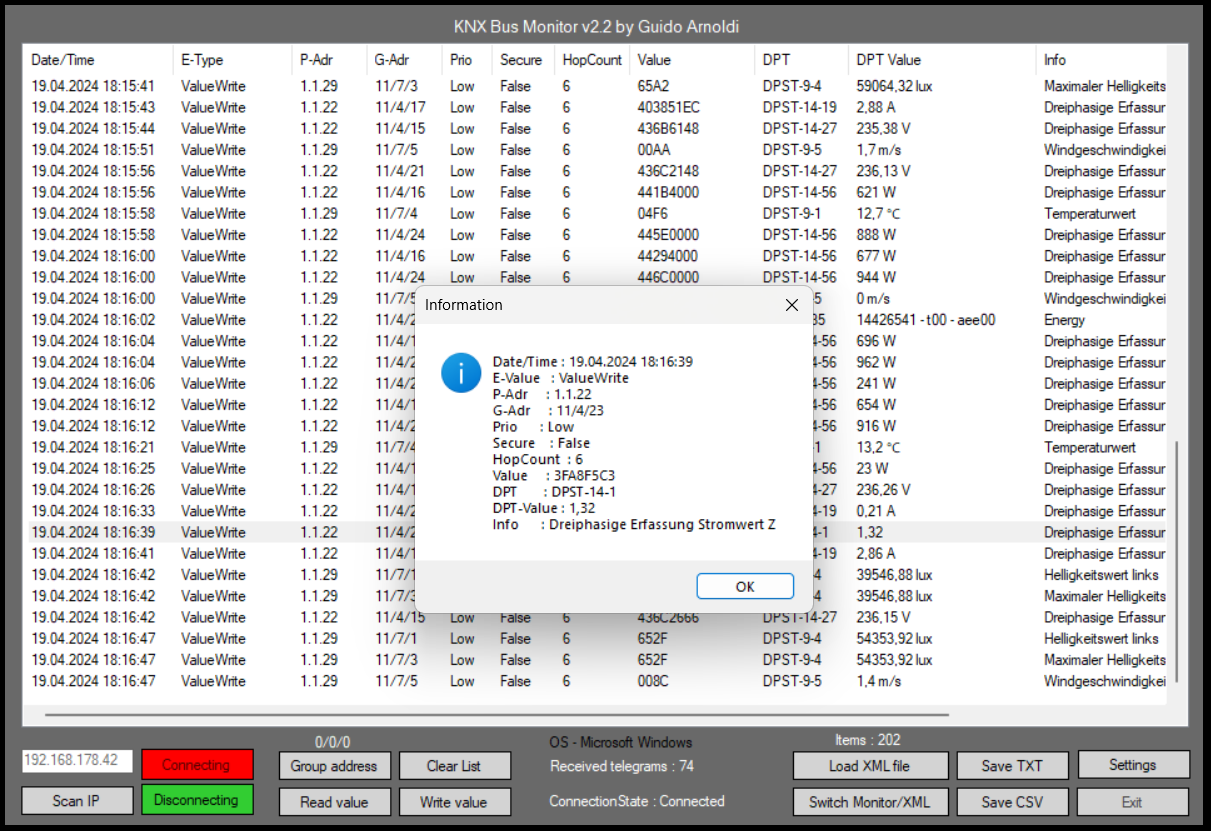Load an XML file
The image size is (1211, 831).
869,764
